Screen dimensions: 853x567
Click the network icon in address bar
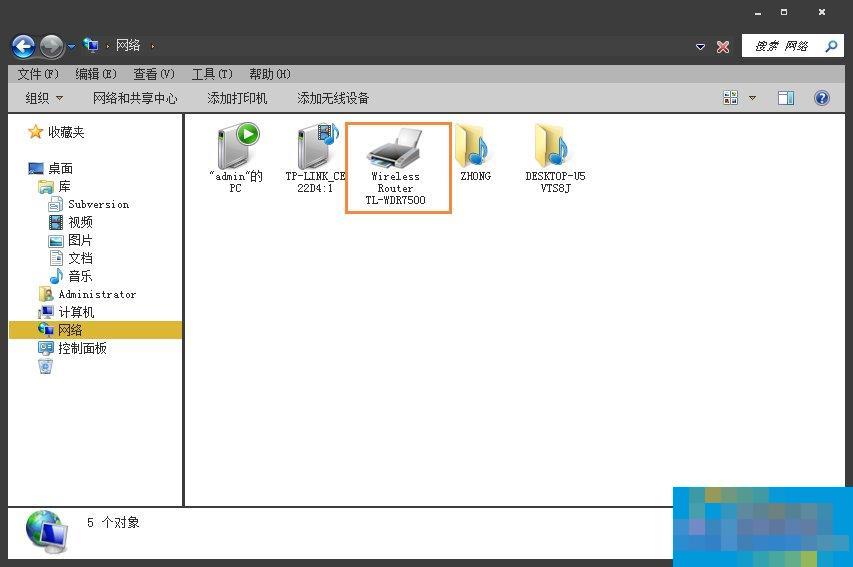click(91, 46)
